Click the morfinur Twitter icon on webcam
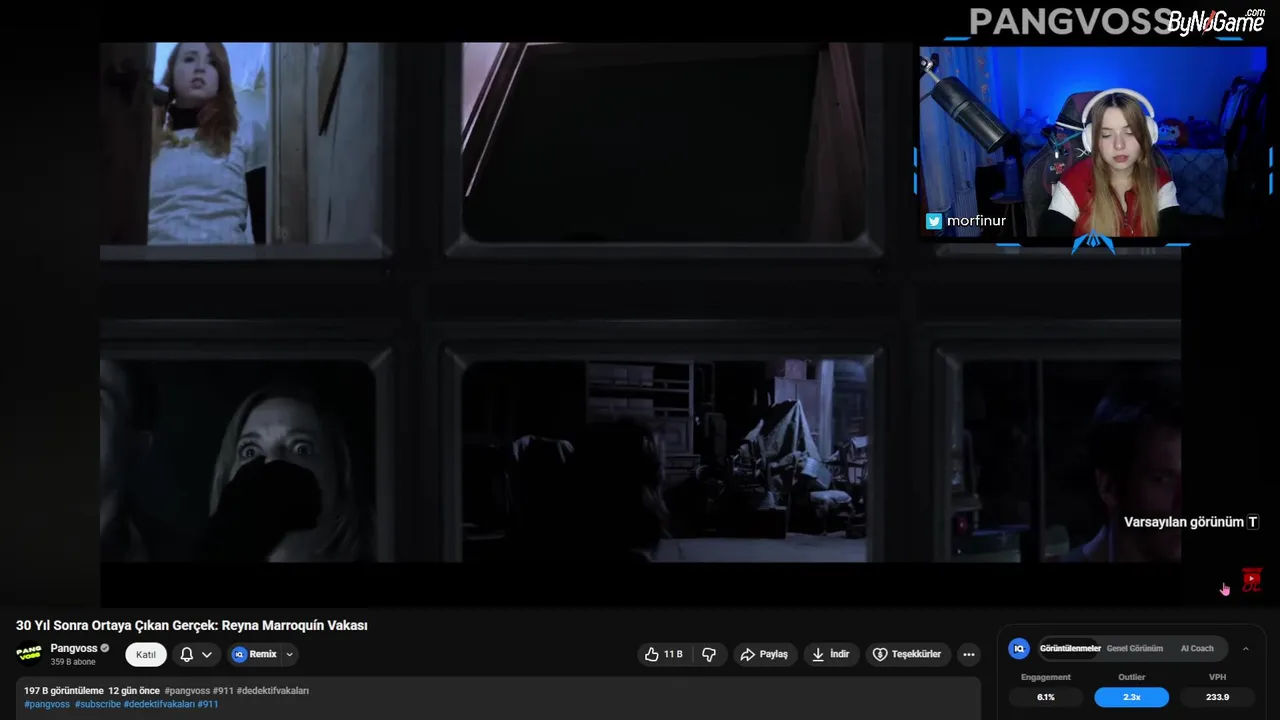 pos(934,221)
